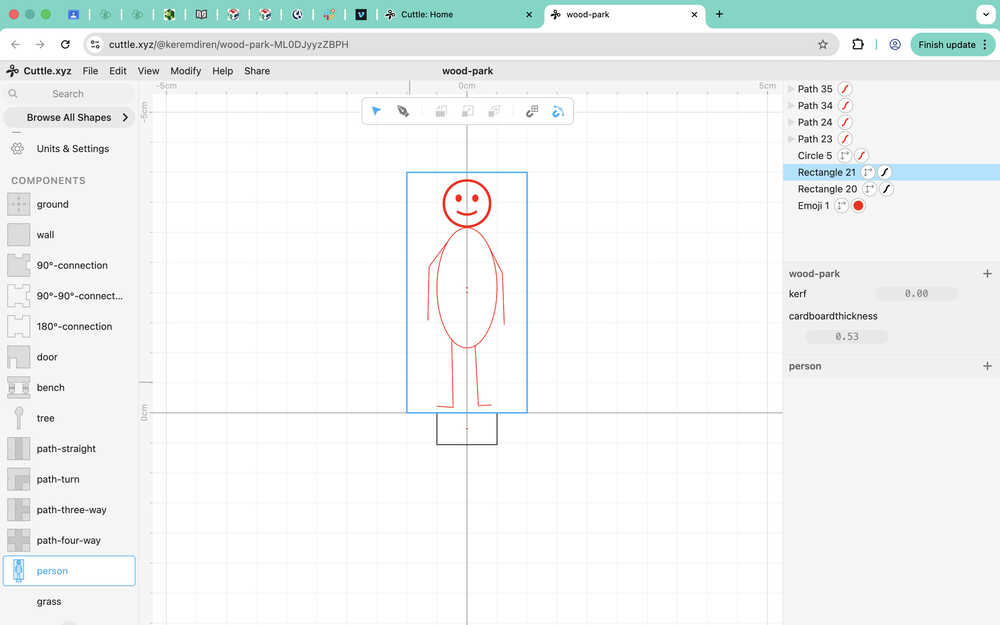Expand the Path 23 layer
Screen dimensions: 1000x625
pos(791,139)
